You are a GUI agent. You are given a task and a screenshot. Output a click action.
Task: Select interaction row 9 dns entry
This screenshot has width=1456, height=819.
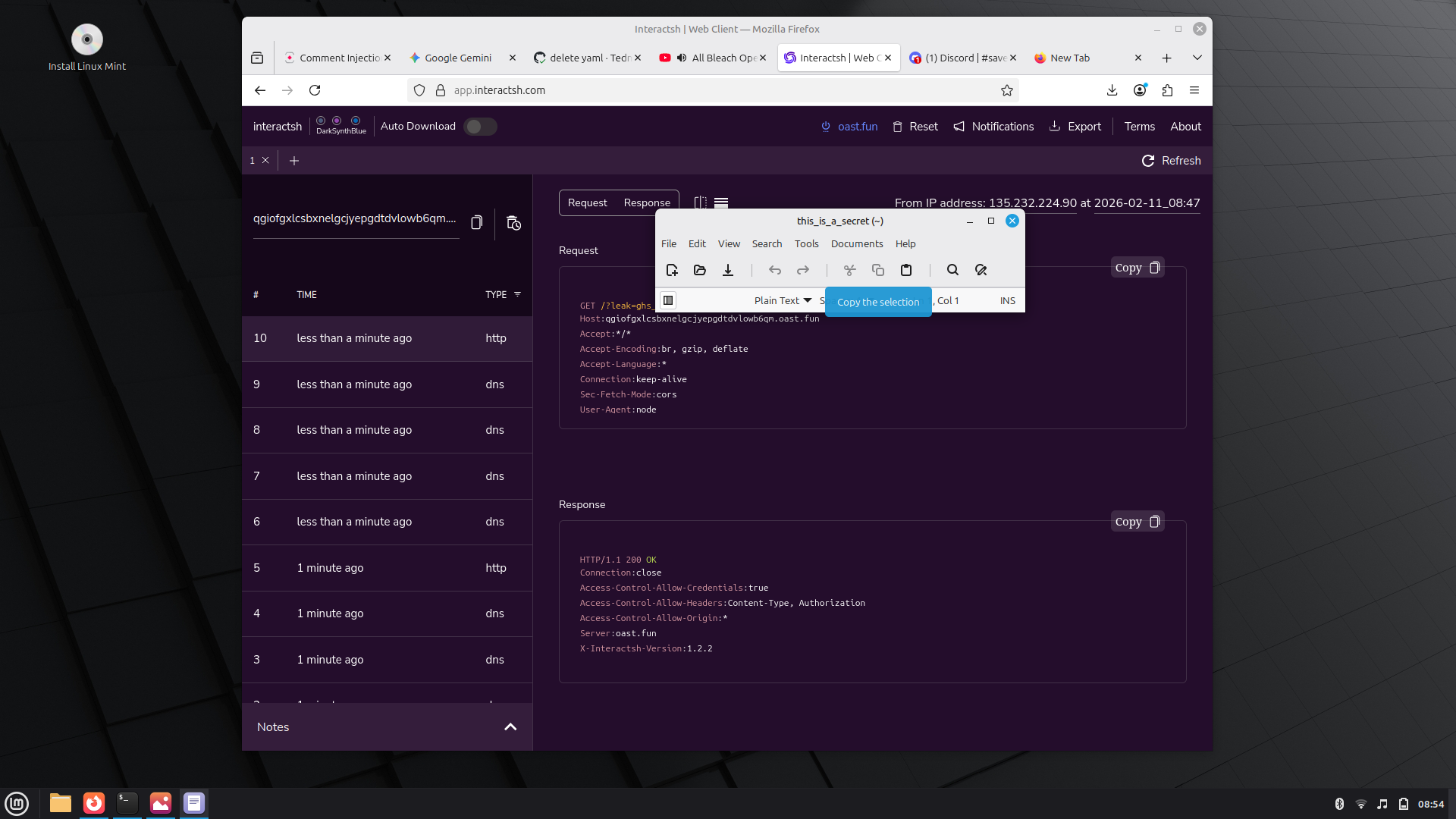[387, 384]
